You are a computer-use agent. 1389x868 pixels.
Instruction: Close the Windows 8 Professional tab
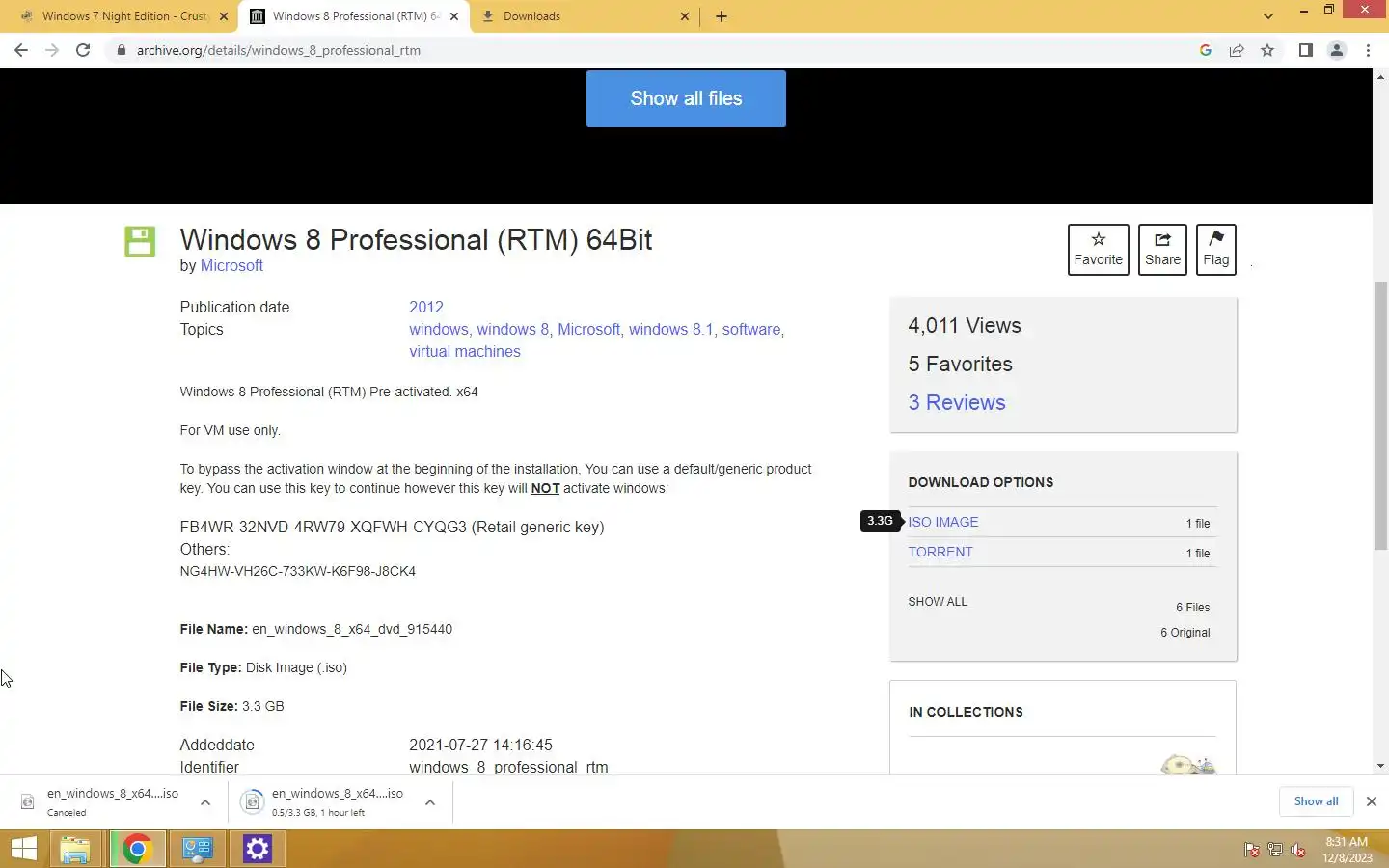454,16
